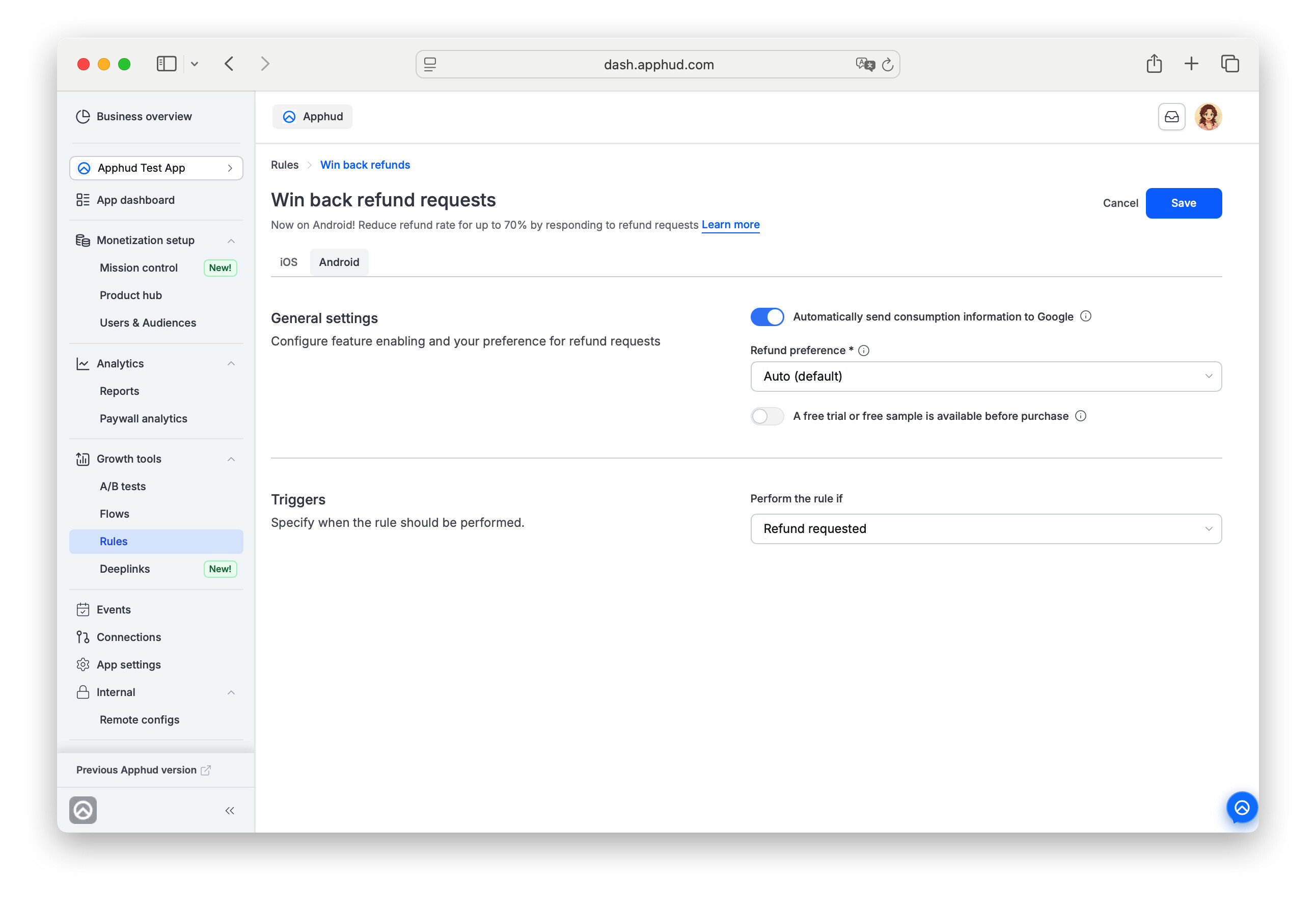Screen dimensions: 1316x909
Task: Open a new tab with the plus icon
Action: tap(1191, 64)
